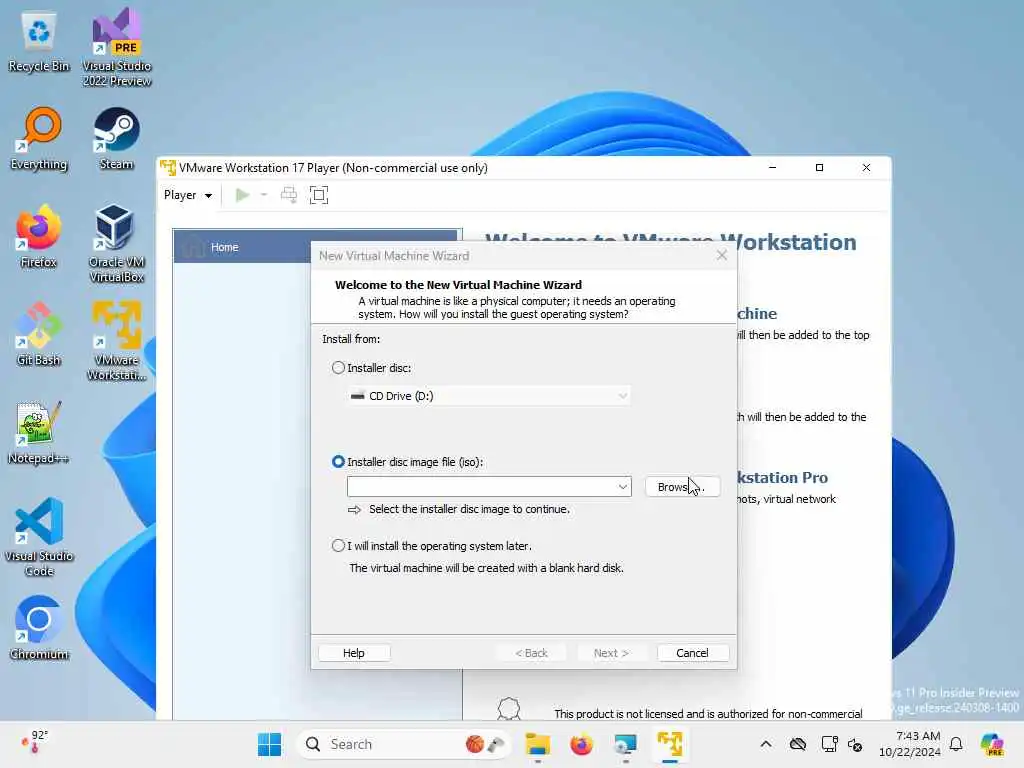Launch Git Bash desktop shortcut
Screen dimensions: 1024x768
point(39,334)
